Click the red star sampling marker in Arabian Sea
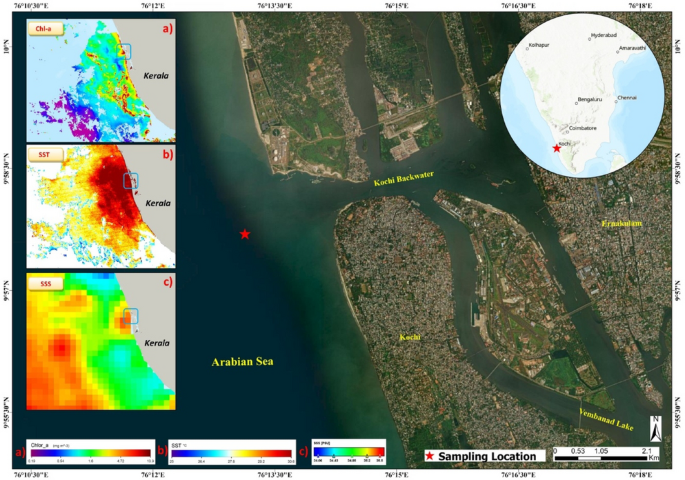Viewport: 685px width, 480px height. (x=245, y=234)
